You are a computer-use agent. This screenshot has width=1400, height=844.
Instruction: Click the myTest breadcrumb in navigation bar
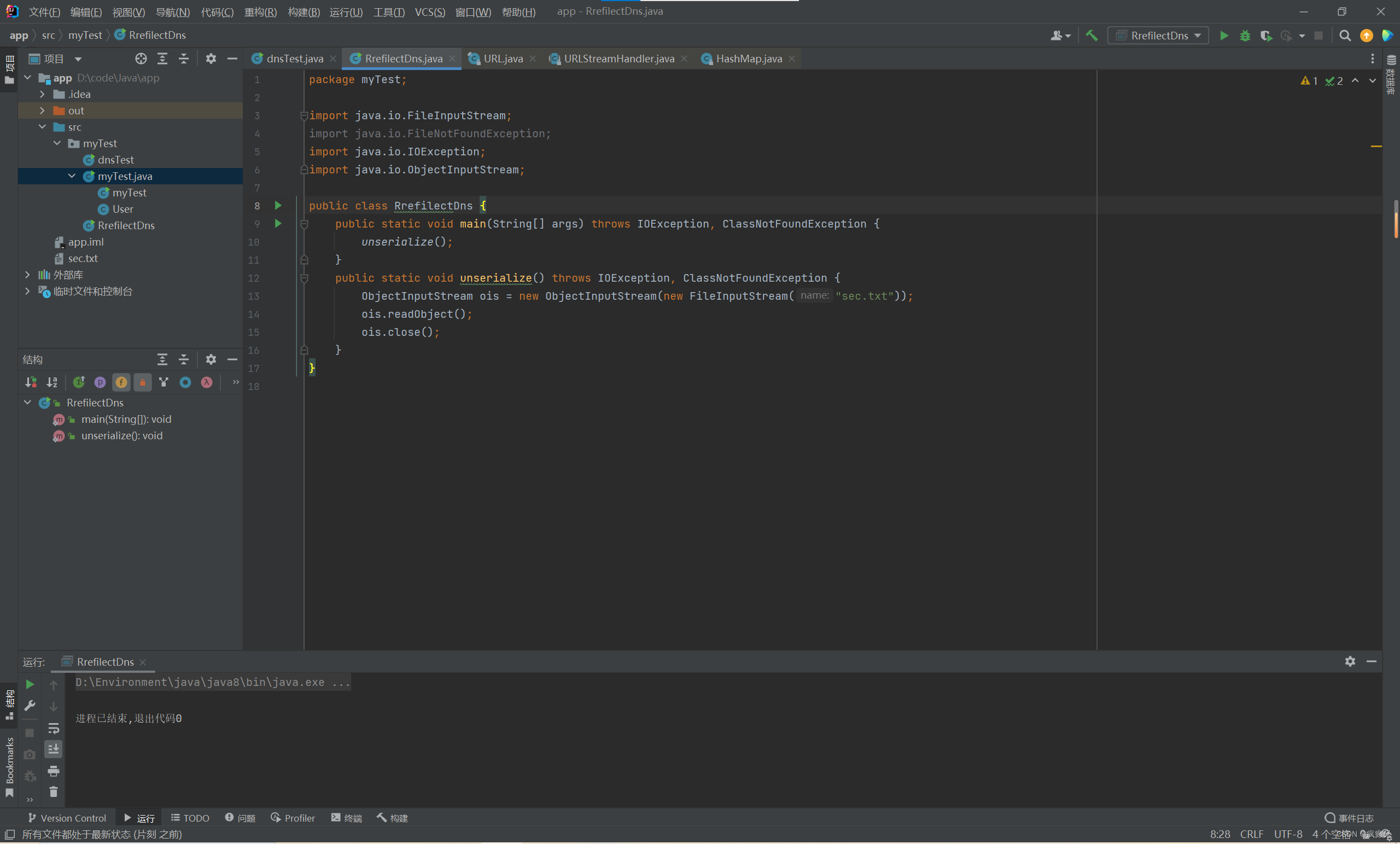point(85,35)
